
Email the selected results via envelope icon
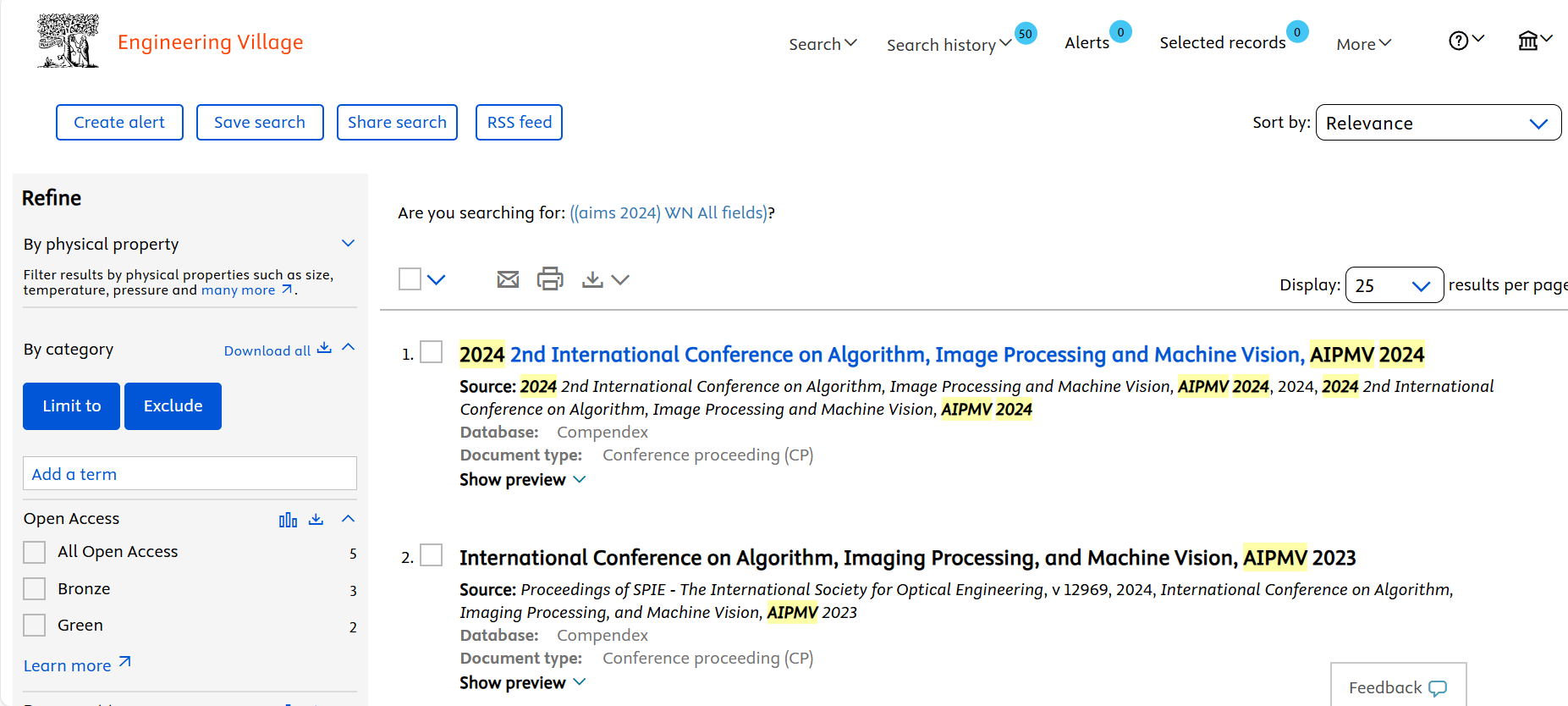pyautogui.click(x=508, y=279)
